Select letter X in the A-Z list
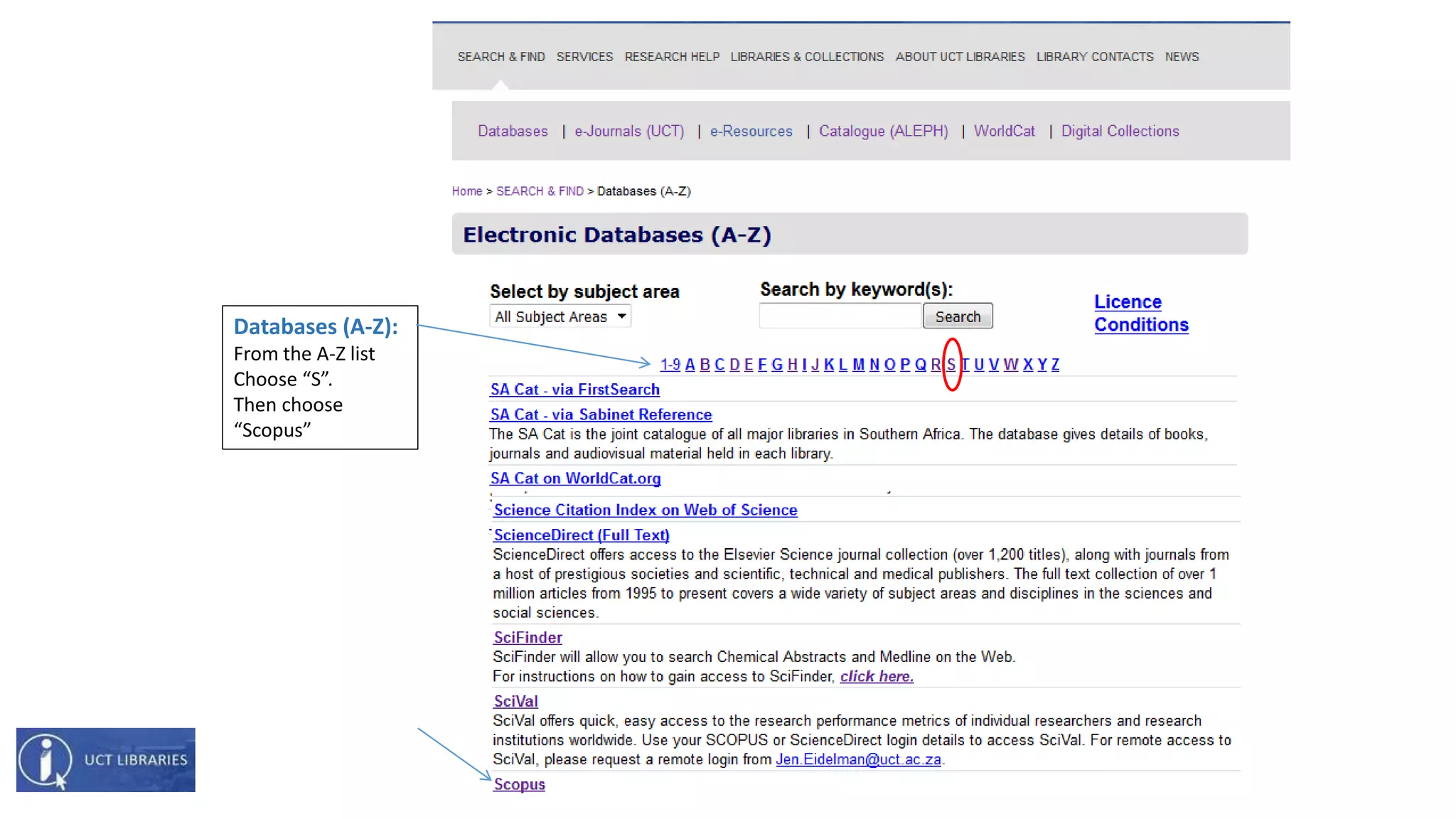Screen dimensions: 1456x819 click(x=1028, y=364)
